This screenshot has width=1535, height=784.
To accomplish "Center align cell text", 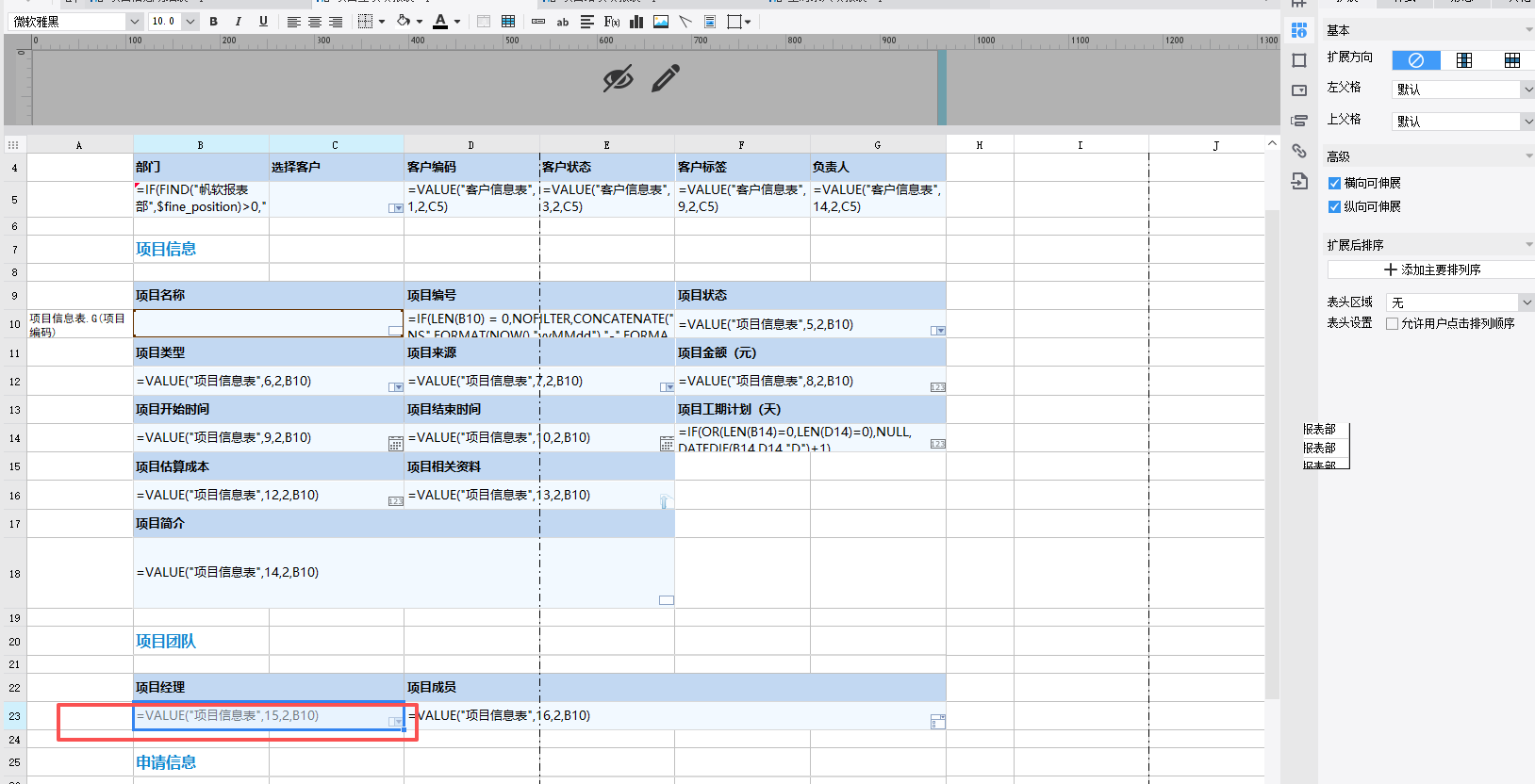I will 315,22.
